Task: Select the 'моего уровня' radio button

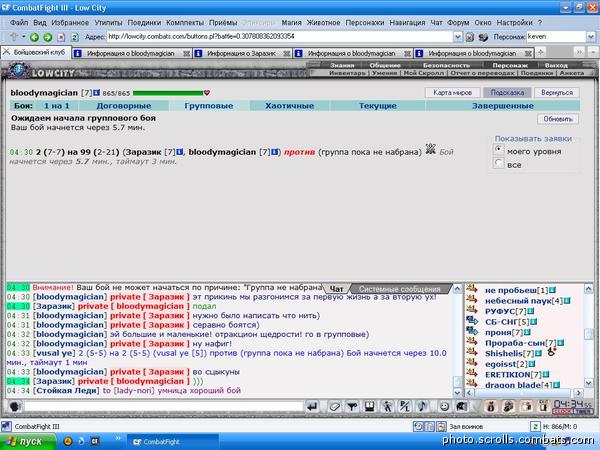Action: click(x=499, y=149)
